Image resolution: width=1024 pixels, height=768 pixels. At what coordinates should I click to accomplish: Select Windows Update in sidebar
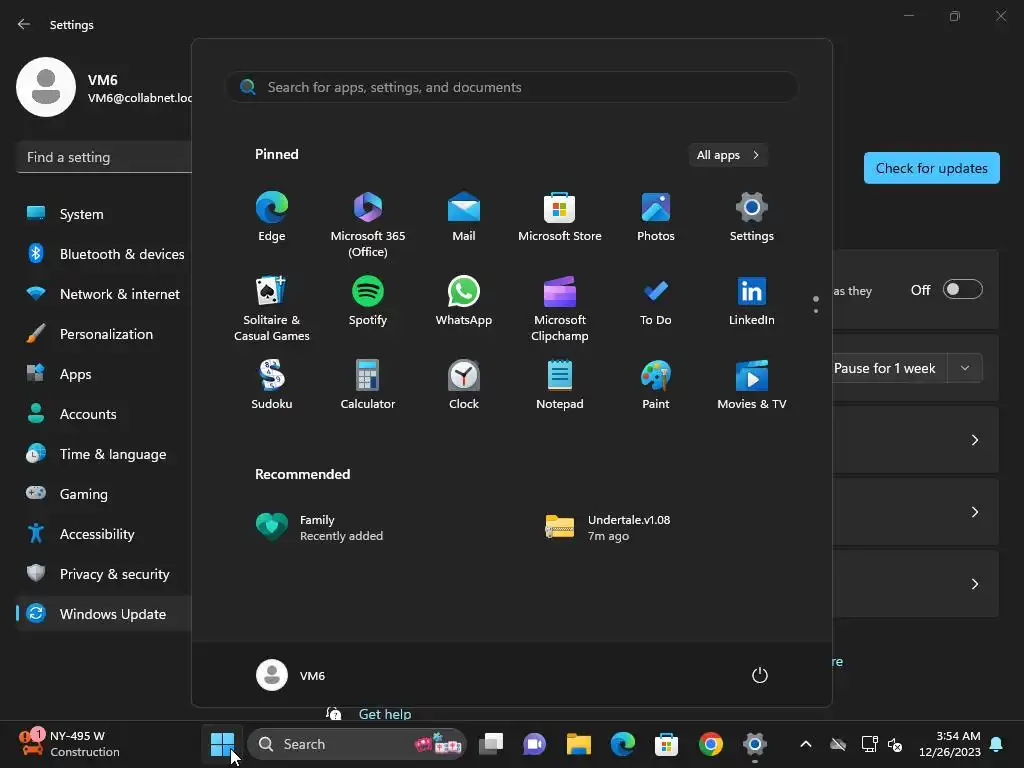tap(104, 614)
